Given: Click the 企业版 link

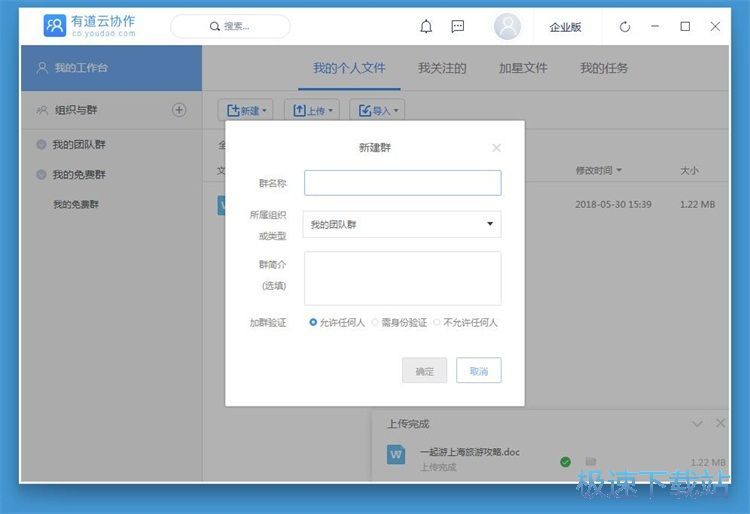Looking at the screenshot, I should click(565, 27).
